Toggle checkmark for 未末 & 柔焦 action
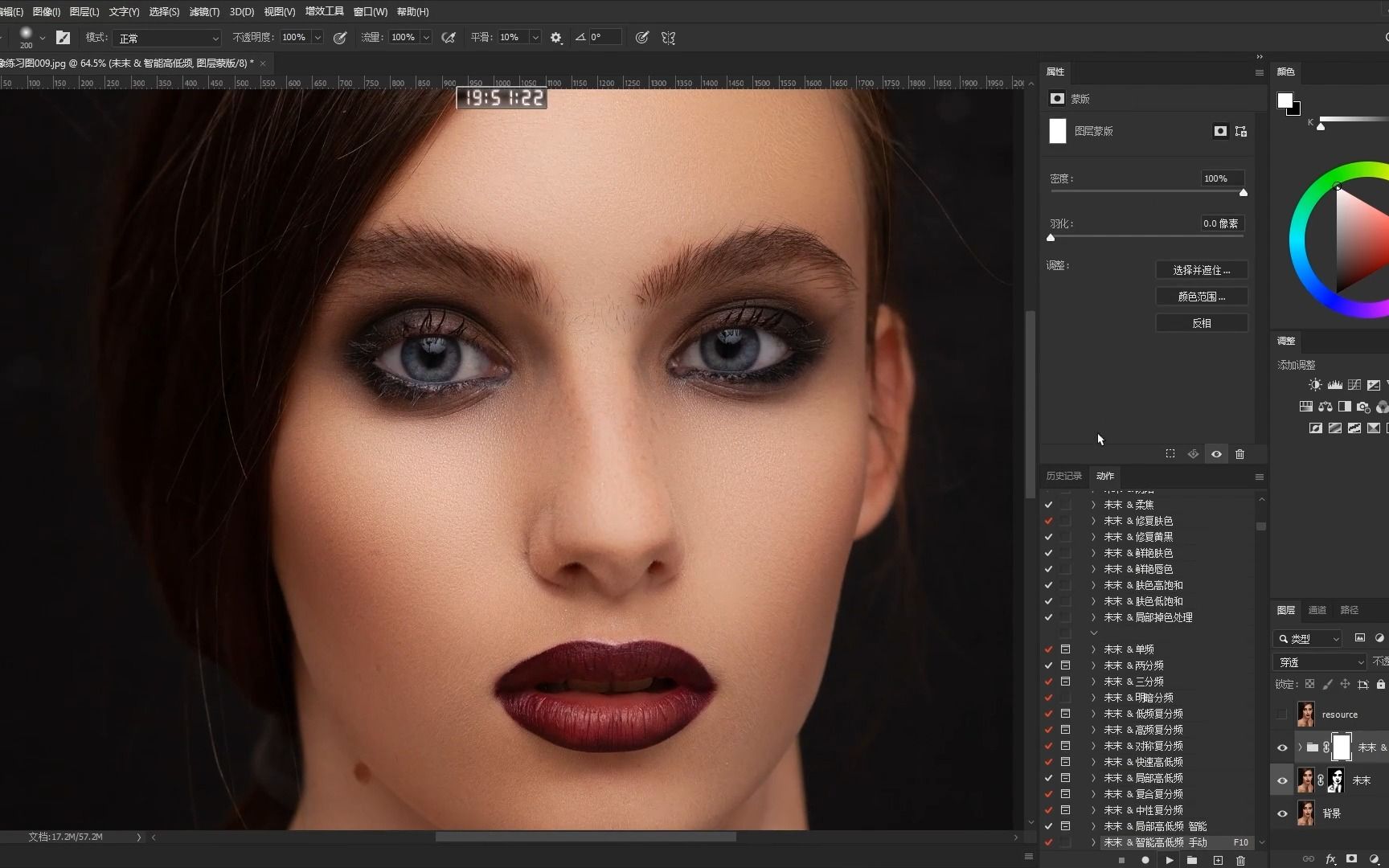 [1048, 505]
